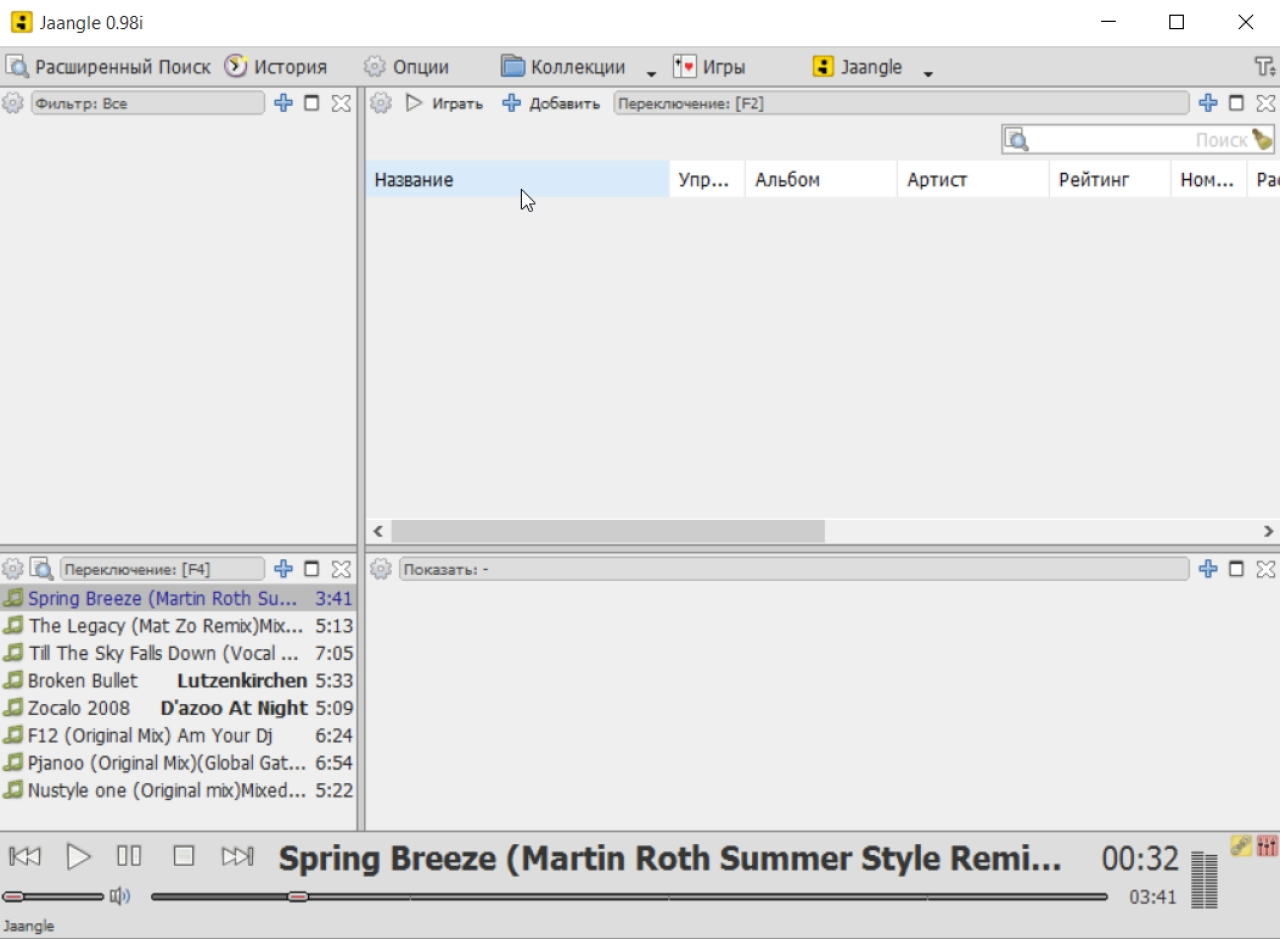The height and width of the screenshot is (939, 1280).
Task: Clear search with the broom icon
Action: point(1263,140)
